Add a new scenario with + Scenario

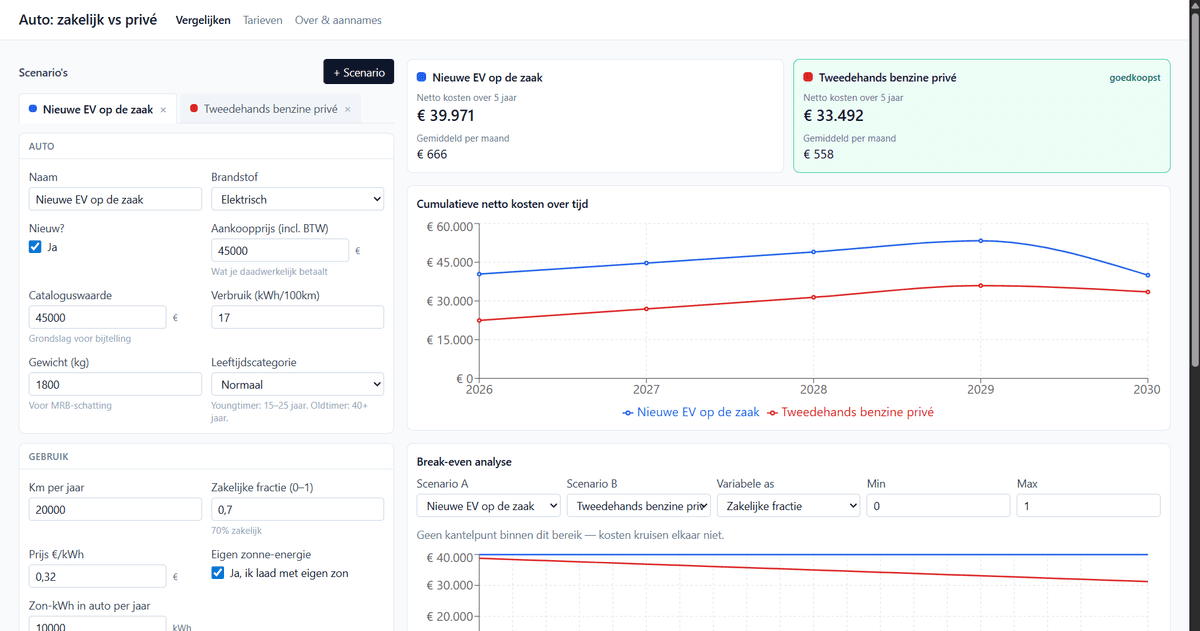click(x=359, y=72)
